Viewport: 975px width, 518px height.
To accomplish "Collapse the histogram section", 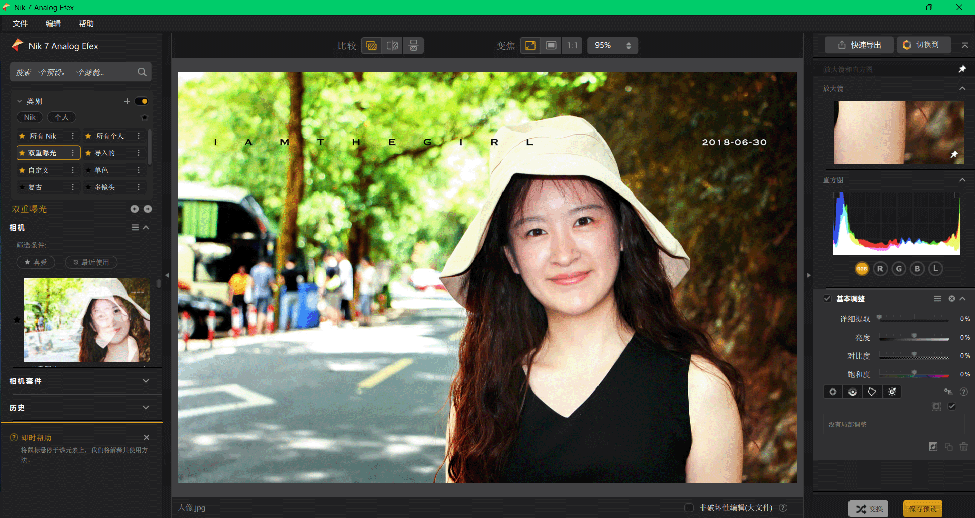I will 962,180.
